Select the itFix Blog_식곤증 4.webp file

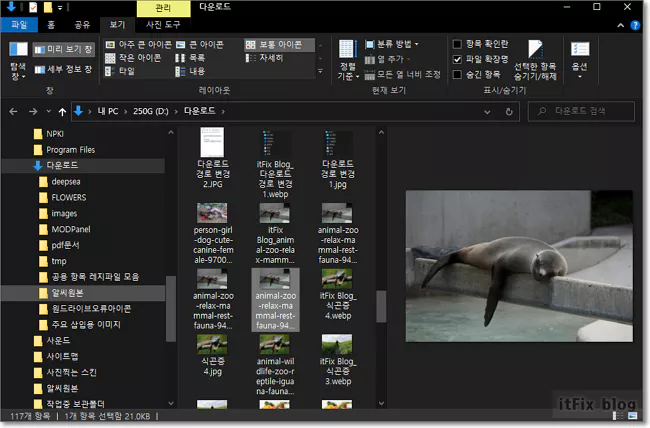338,295
